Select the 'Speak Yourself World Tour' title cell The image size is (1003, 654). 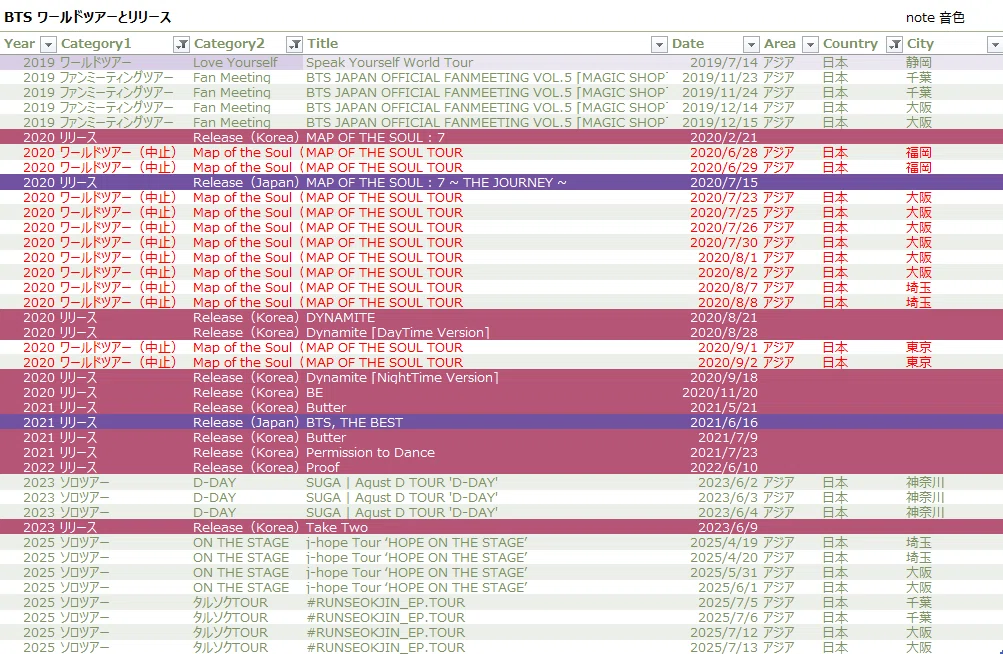(390, 63)
